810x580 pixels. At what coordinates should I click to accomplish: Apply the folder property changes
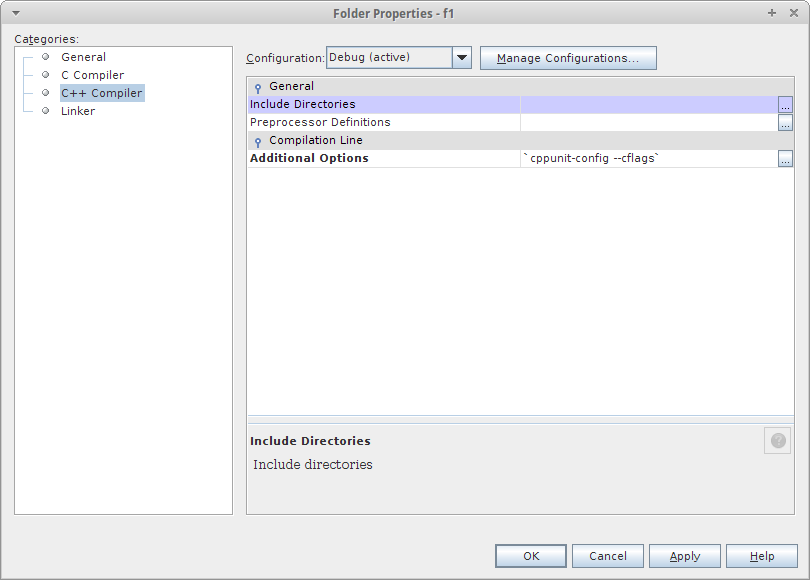[x=684, y=556]
